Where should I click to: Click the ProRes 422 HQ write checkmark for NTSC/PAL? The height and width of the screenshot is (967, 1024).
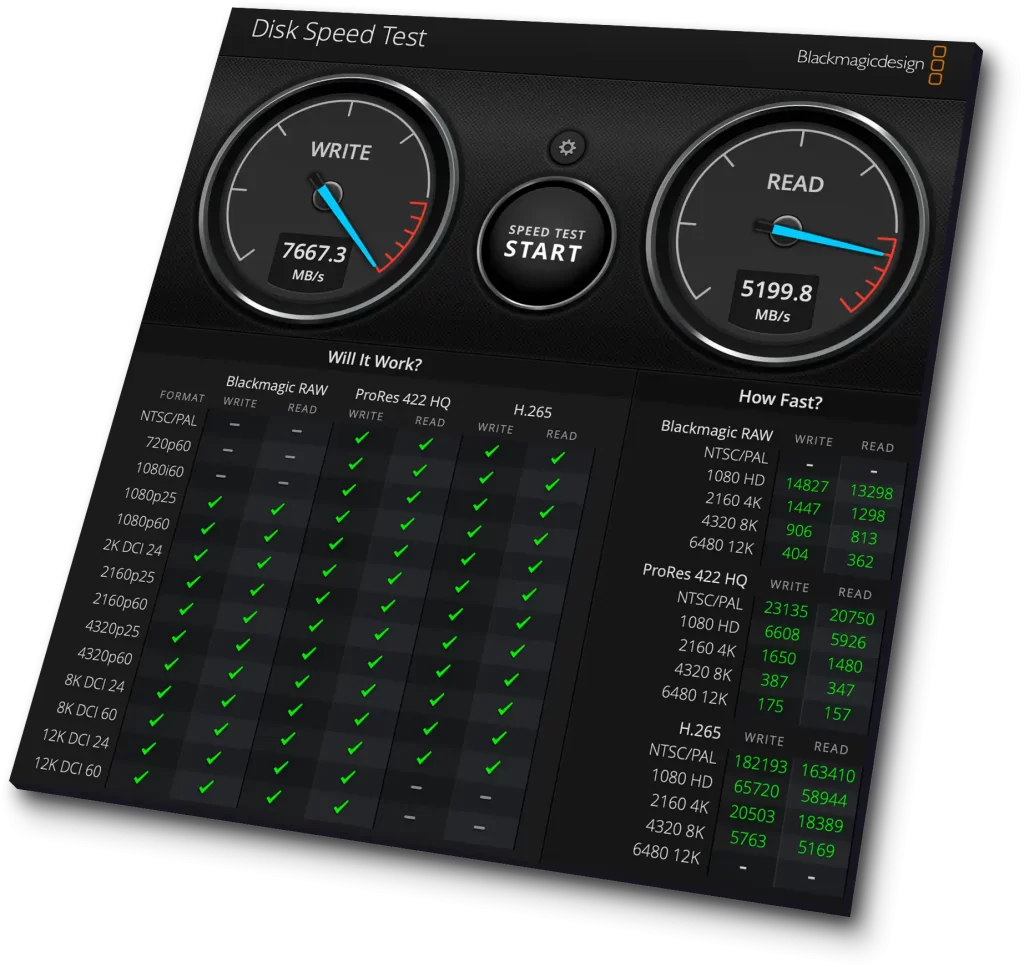pyautogui.click(x=362, y=437)
